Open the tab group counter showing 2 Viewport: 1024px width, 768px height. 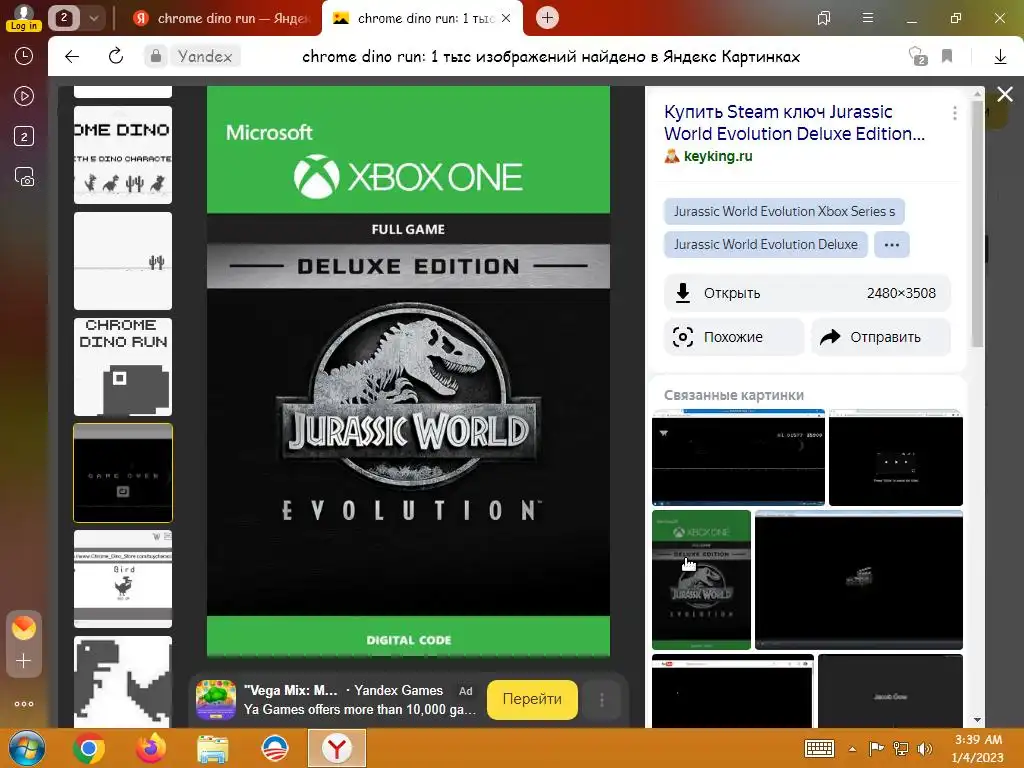63,18
